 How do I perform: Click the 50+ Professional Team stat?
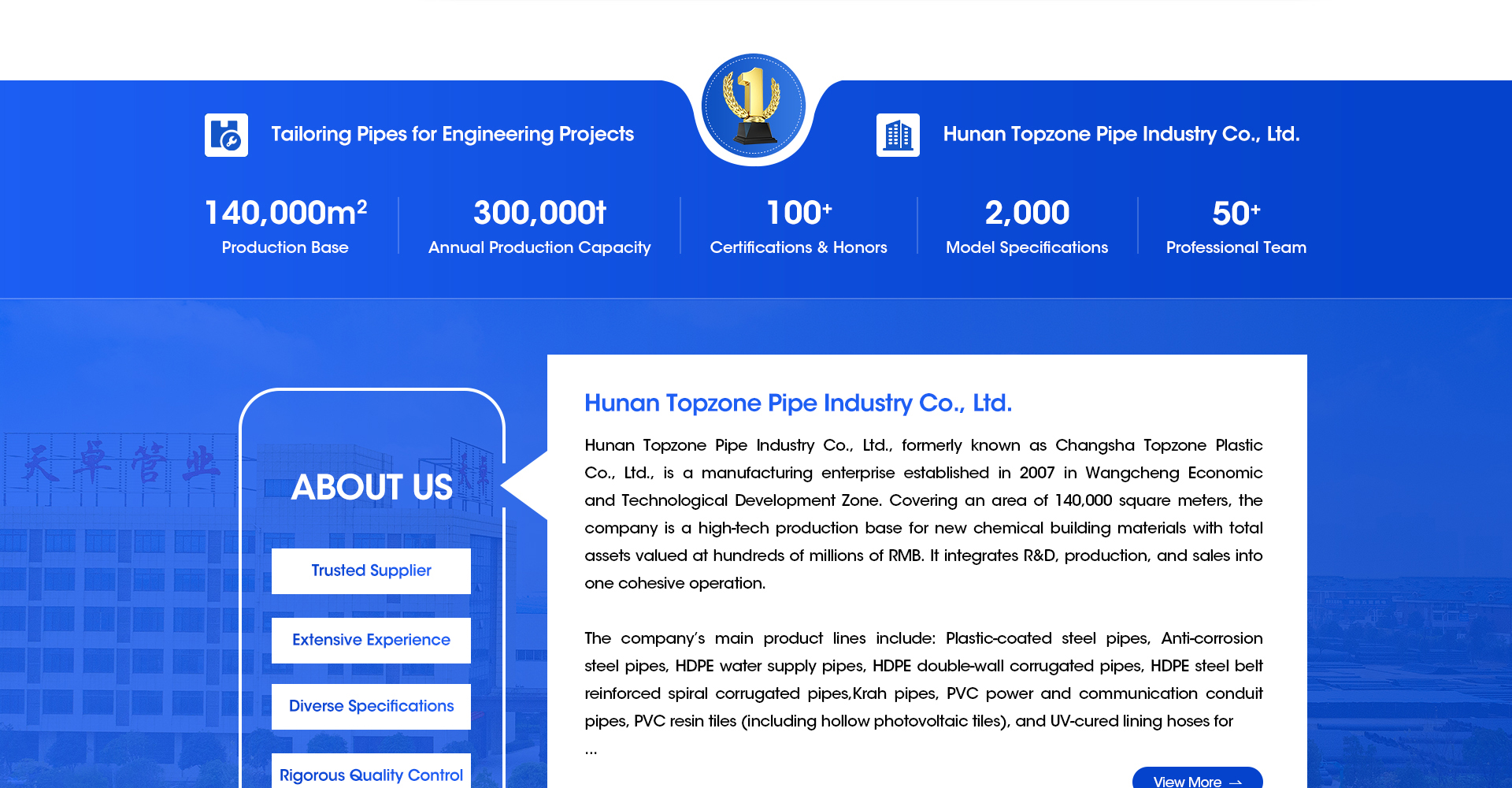click(1236, 226)
